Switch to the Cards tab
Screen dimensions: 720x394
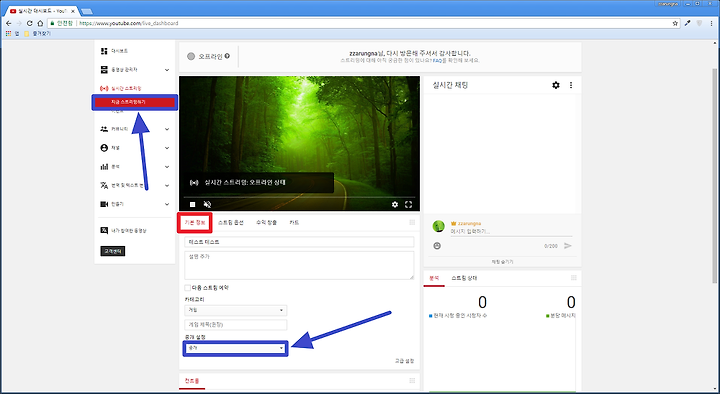(x=294, y=222)
